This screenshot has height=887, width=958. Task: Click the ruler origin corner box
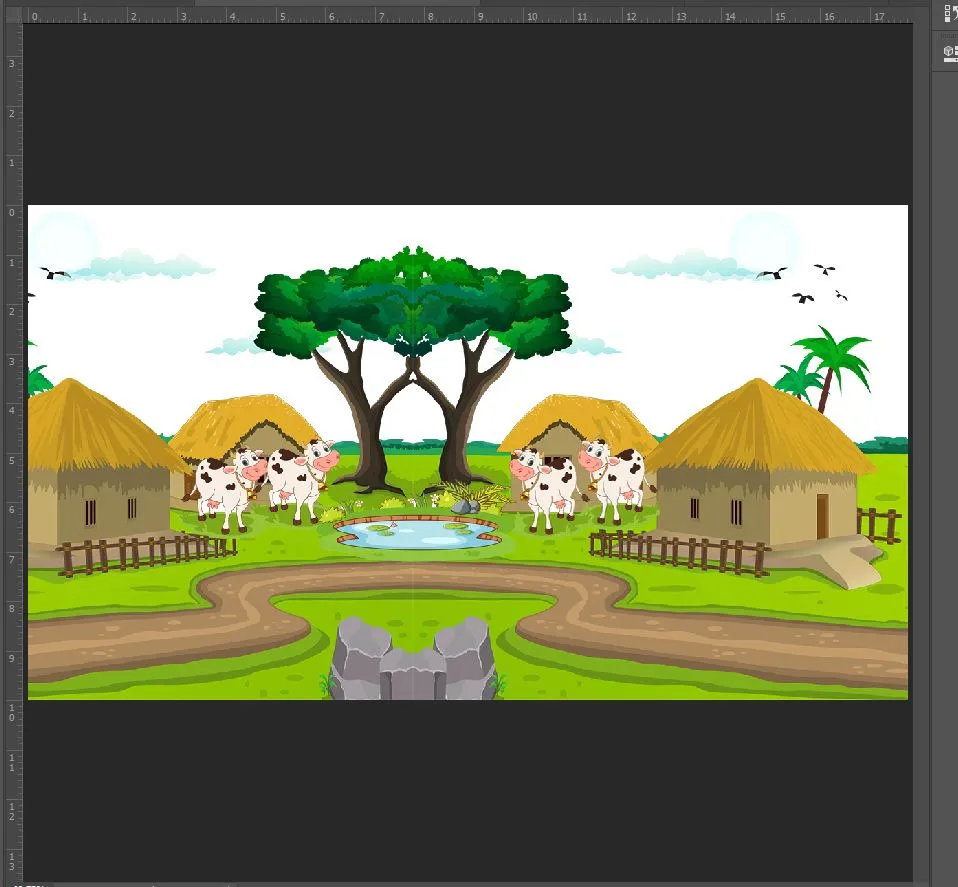(13, 16)
